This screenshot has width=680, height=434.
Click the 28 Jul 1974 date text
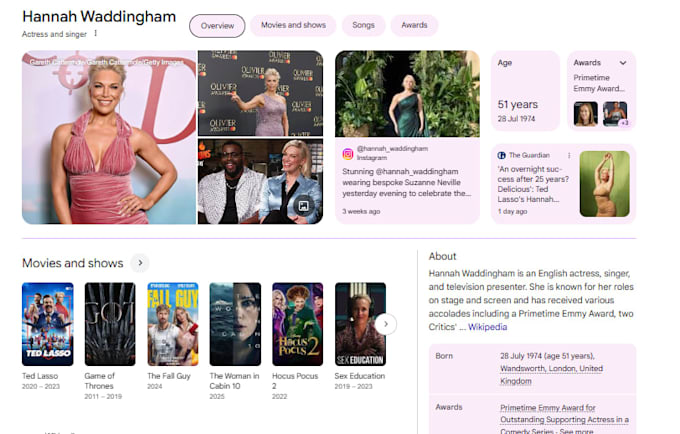516,119
